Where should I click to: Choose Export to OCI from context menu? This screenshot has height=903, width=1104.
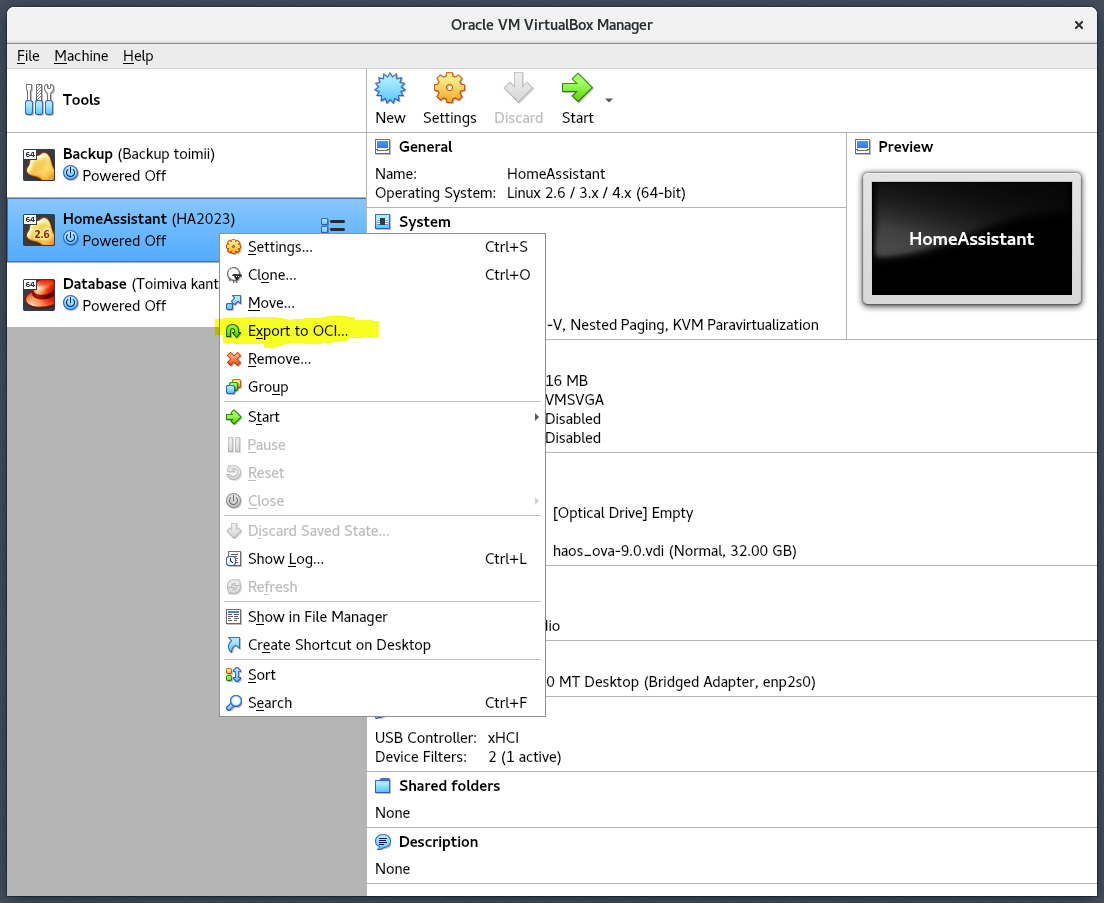coord(298,331)
